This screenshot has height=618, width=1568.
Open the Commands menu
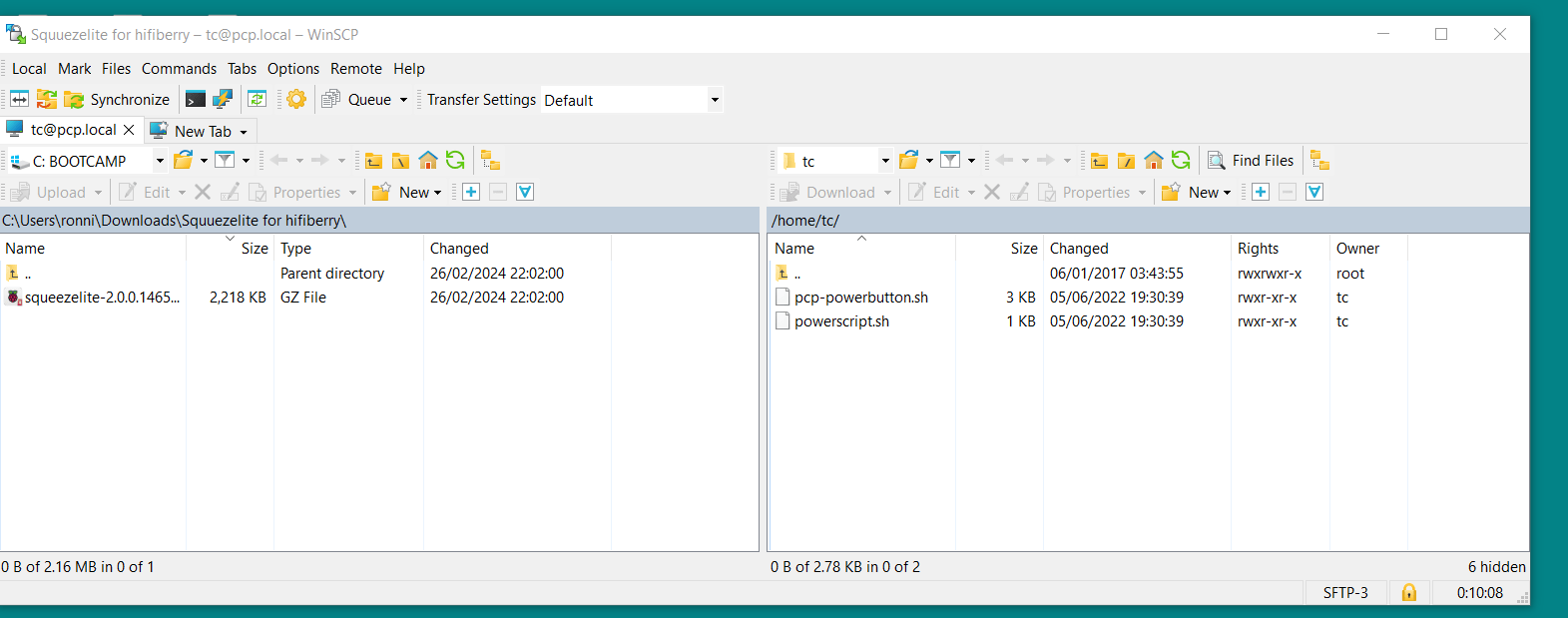tap(179, 69)
